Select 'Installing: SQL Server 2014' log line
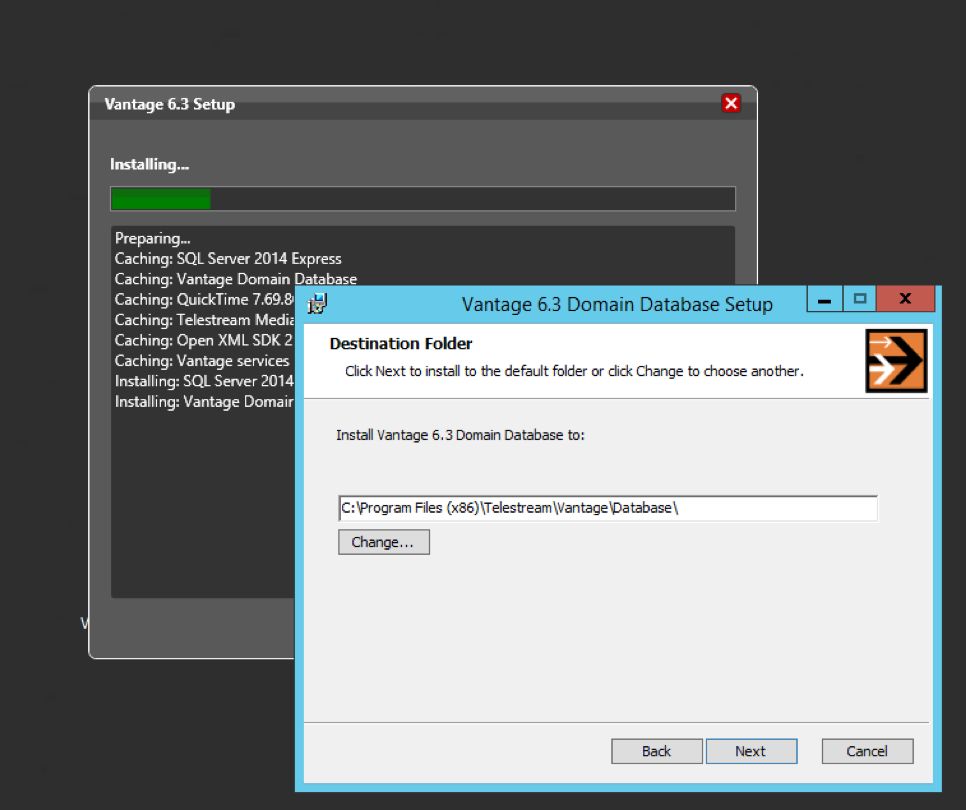Image resolution: width=966 pixels, height=810 pixels. point(204,381)
